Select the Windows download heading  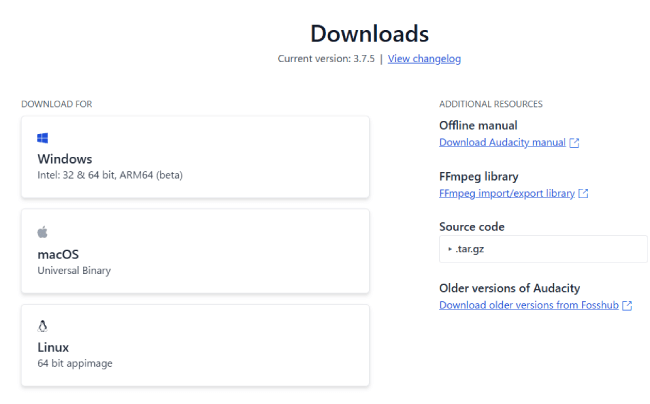tap(65, 159)
